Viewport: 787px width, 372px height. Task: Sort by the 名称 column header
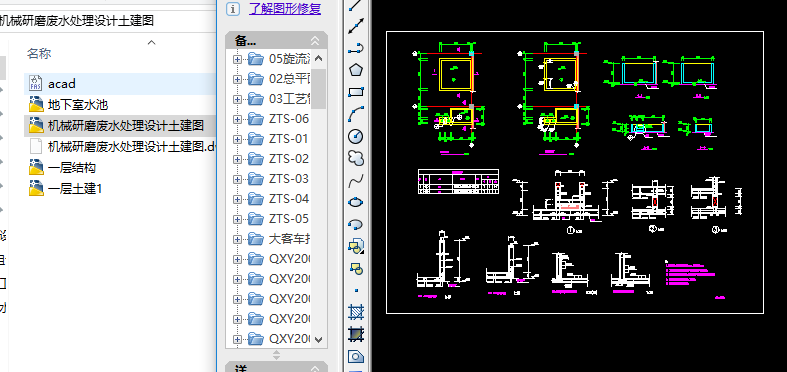[39, 54]
